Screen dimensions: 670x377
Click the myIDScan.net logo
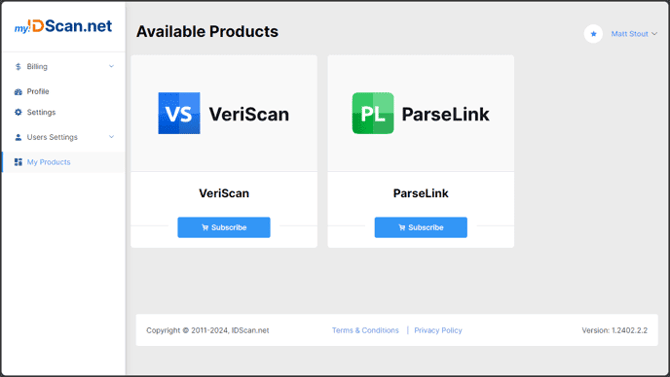63,27
